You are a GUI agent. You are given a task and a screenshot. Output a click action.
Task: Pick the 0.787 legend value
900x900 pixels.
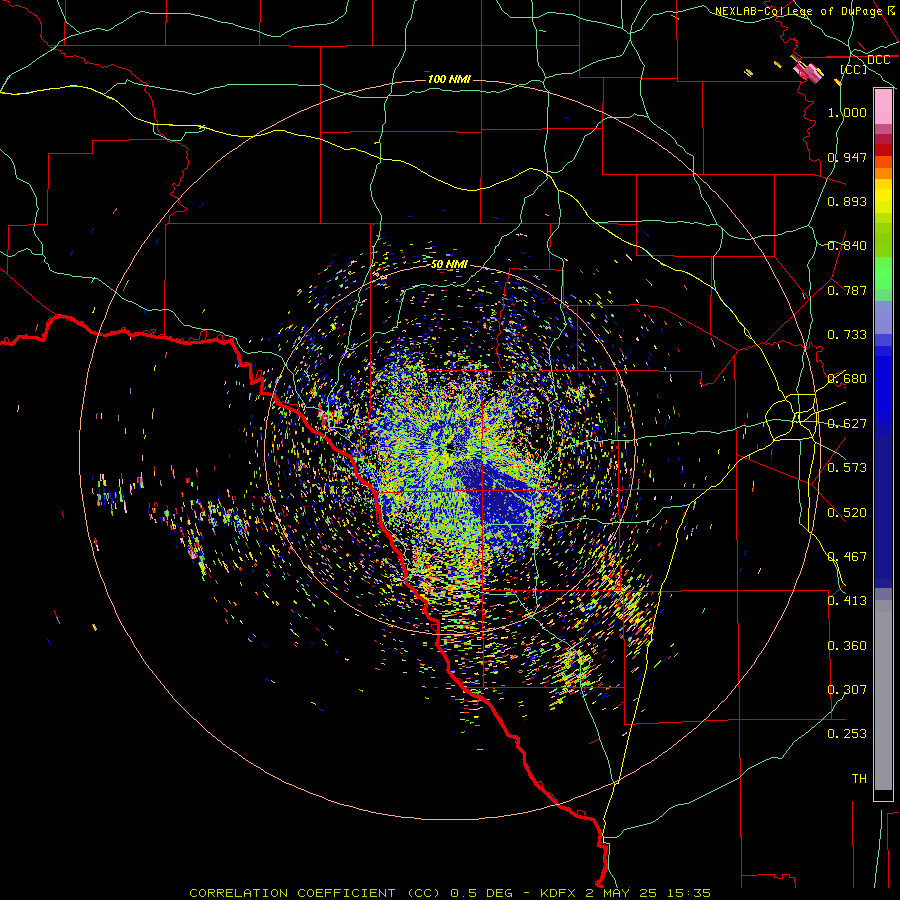tap(847, 290)
